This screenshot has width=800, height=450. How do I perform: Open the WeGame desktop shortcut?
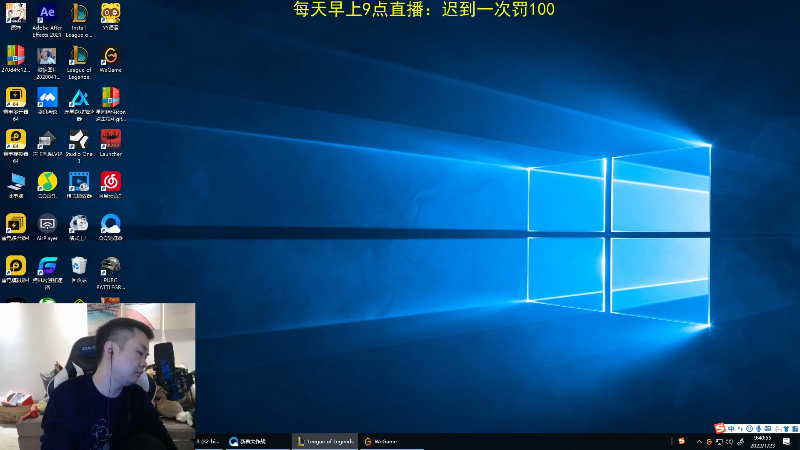110,59
